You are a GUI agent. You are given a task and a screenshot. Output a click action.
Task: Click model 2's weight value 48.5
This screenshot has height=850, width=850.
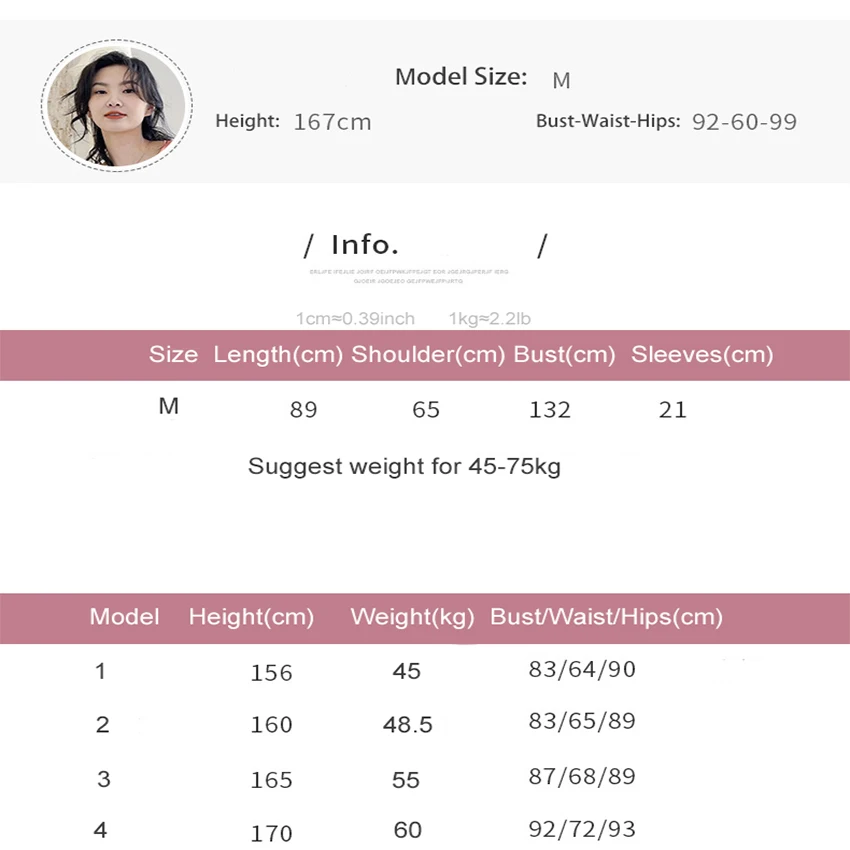point(407,725)
